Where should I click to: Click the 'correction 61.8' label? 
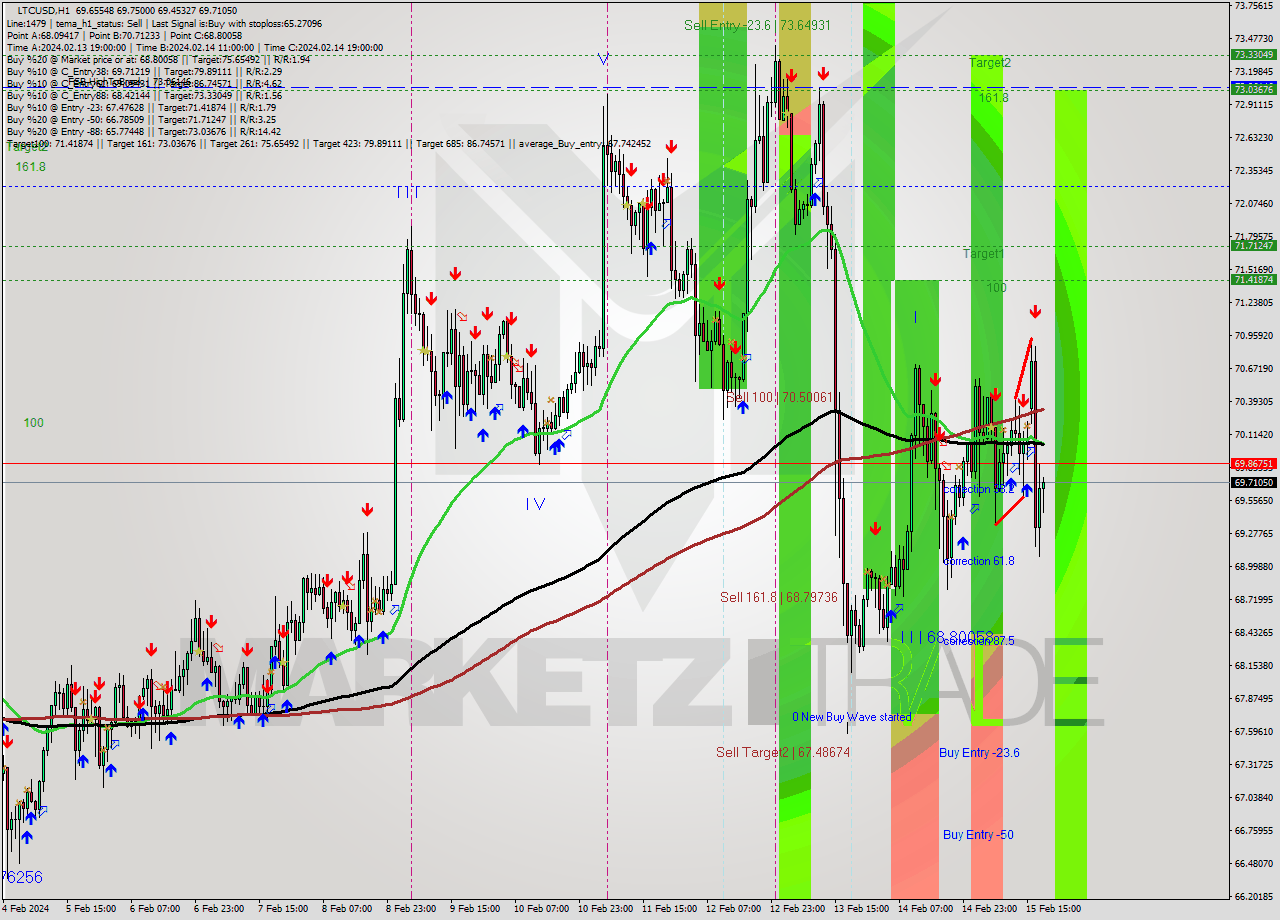click(x=978, y=561)
